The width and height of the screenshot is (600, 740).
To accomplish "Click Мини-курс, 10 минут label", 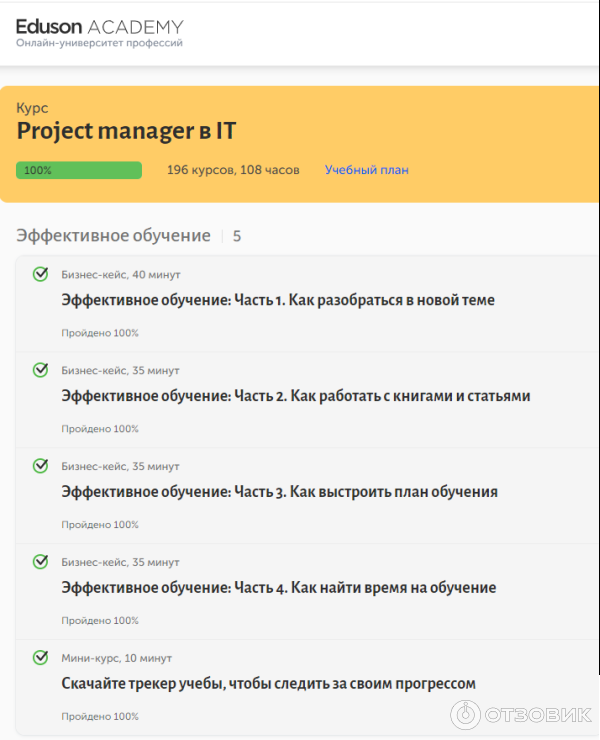I will point(117,658).
